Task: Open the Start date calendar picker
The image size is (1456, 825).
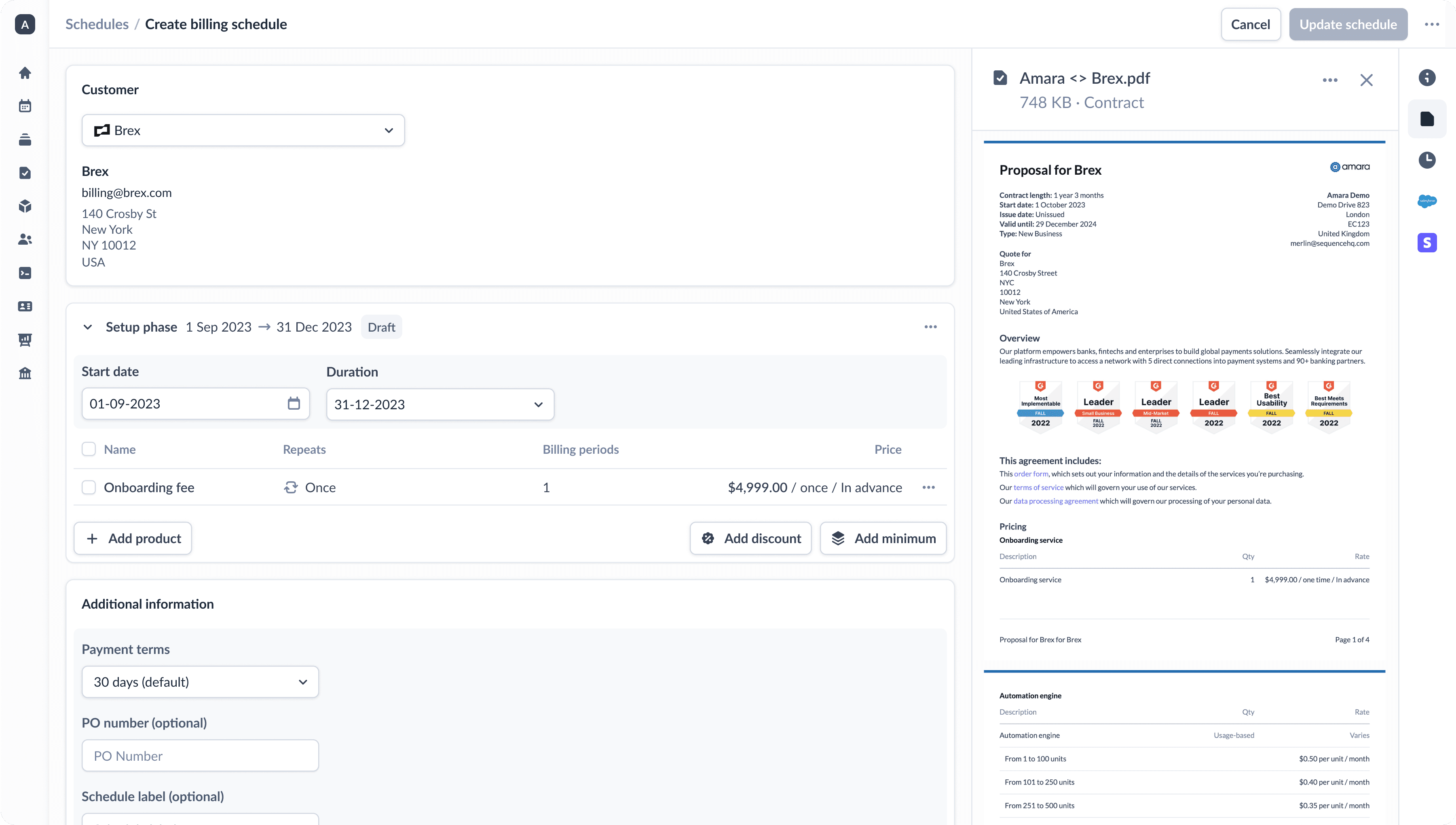Action: [x=294, y=404]
